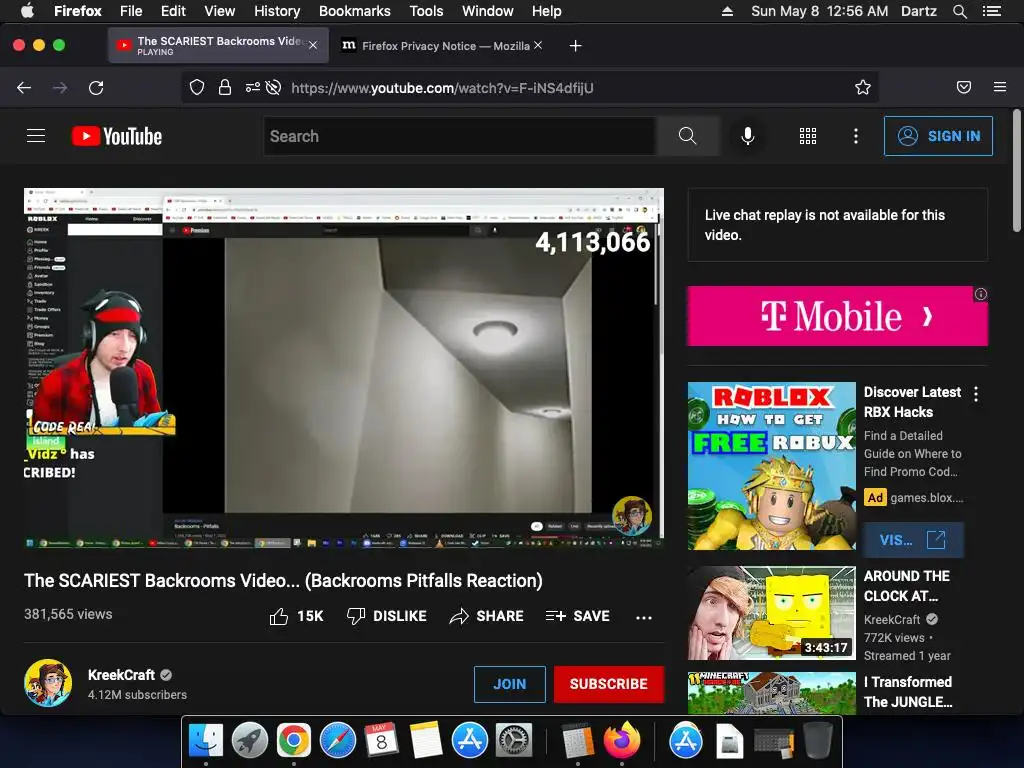Save page to Pocket
Screen dimensions: 1024x768
tap(964, 88)
